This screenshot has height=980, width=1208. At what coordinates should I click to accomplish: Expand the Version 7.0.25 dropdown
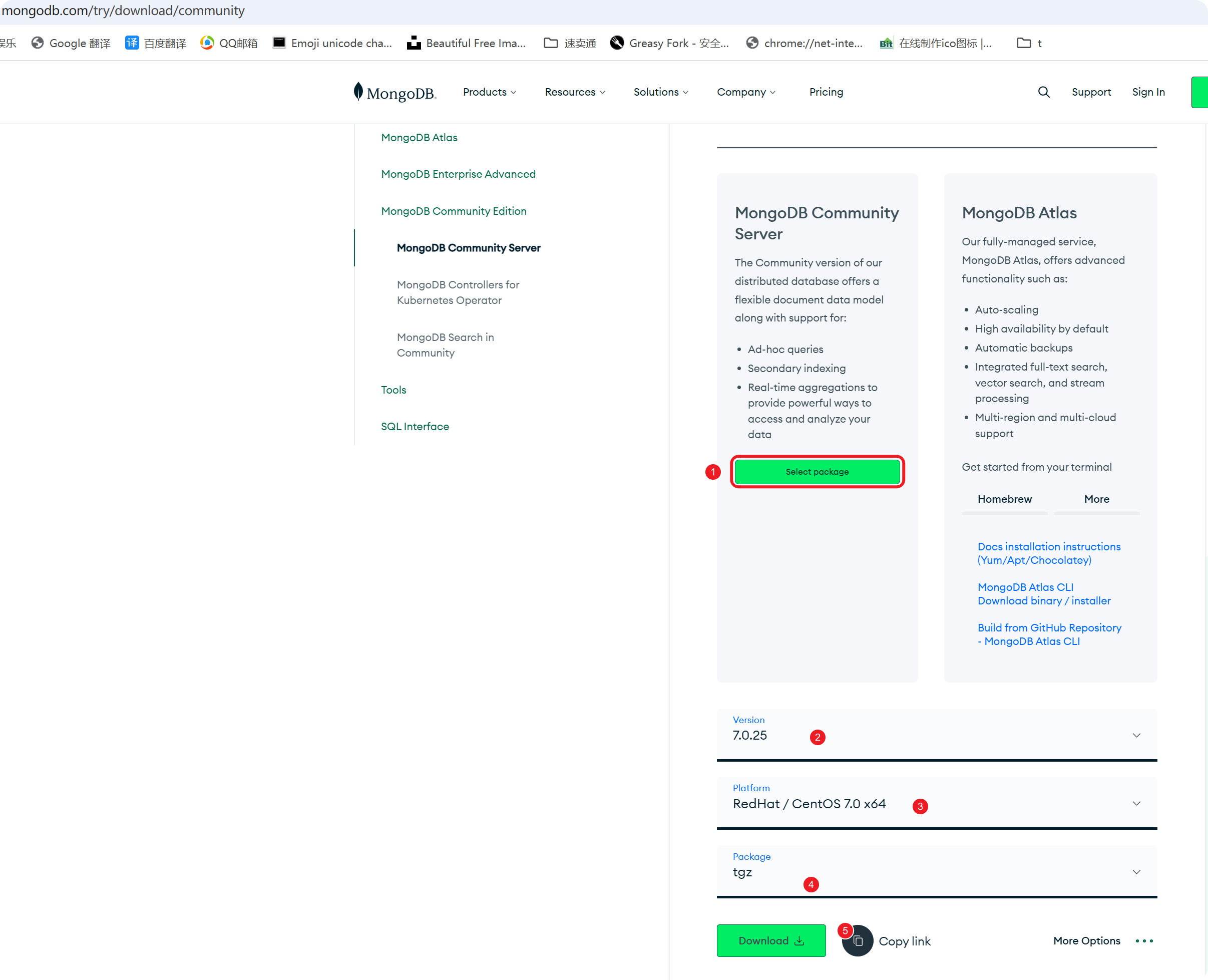tap(937, 735)
